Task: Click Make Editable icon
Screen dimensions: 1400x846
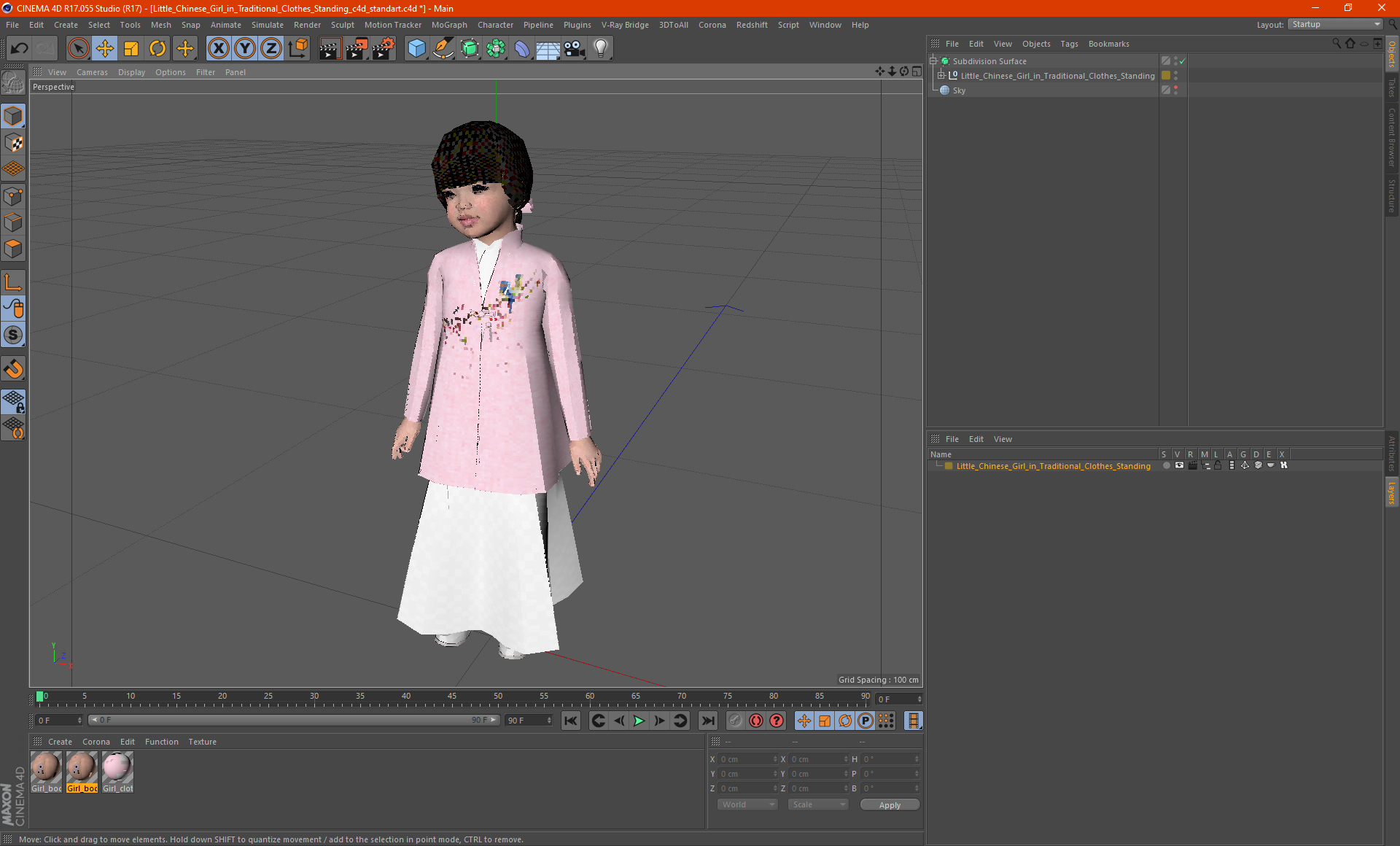Action: click(x=13, y=83)
